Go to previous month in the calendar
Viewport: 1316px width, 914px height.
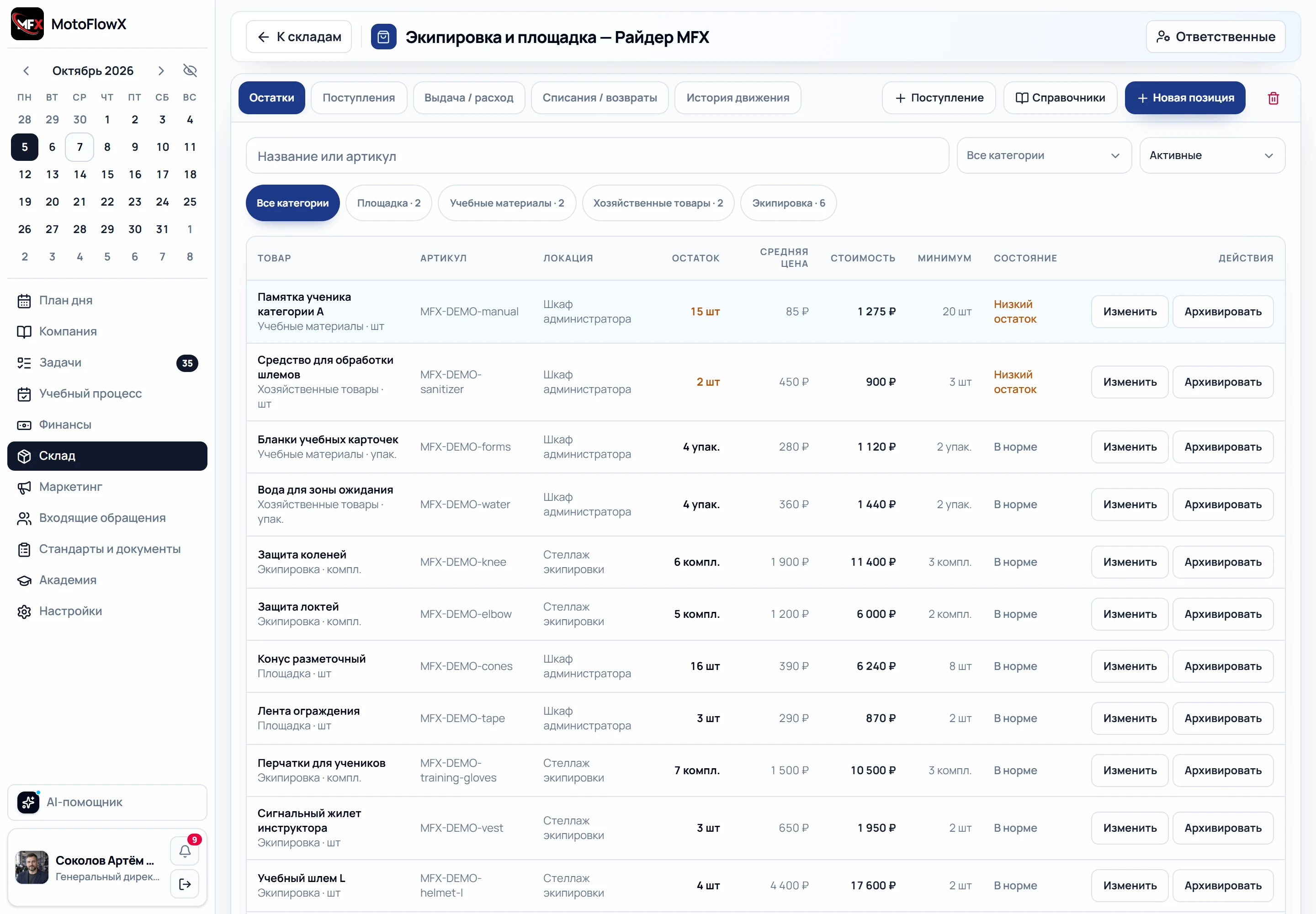26,70
